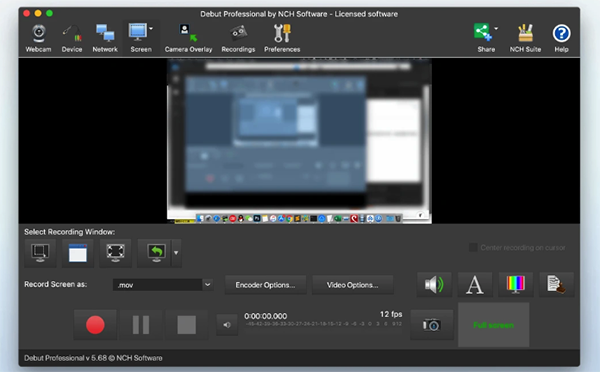The image size is (600, 372).
Task: Click the audio level meter bar
Action: 323,324
